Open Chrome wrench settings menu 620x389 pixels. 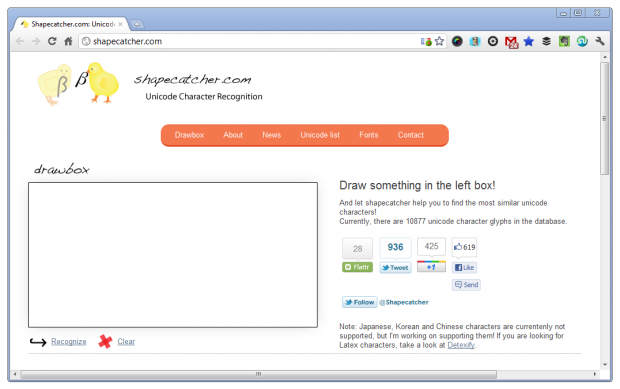(600, 41)
